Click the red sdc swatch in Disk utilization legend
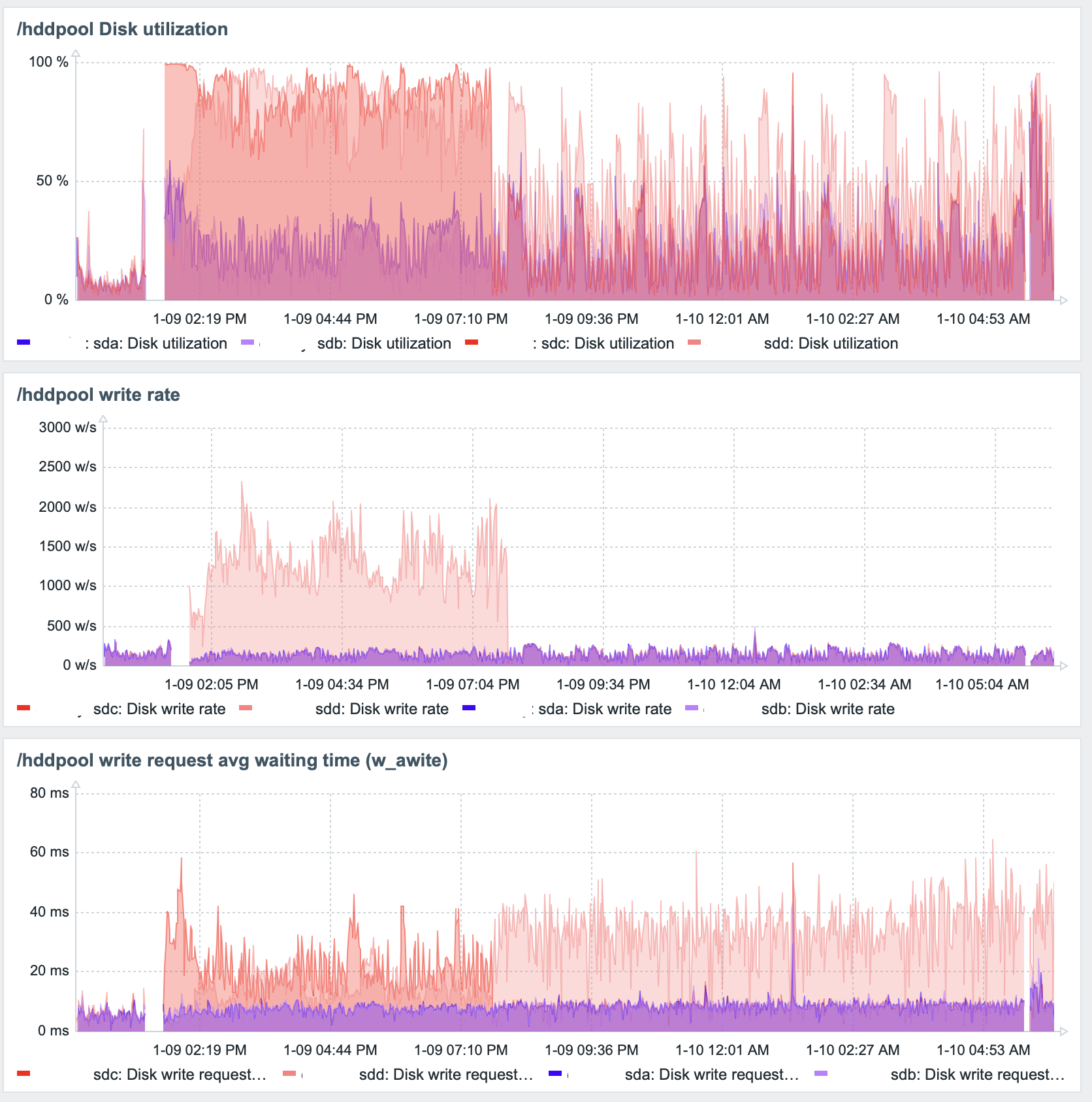 click(472, 343)
